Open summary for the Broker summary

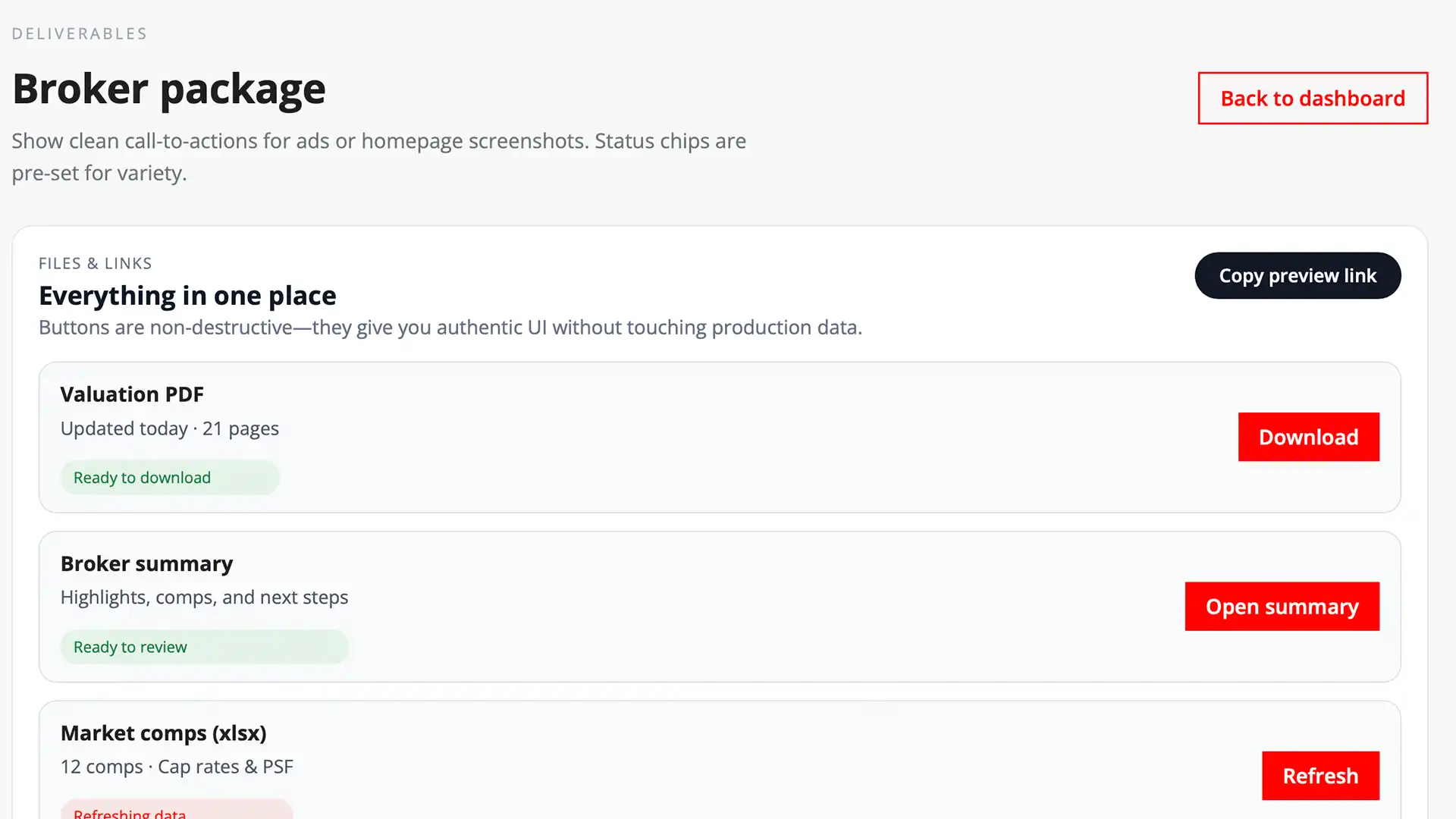click(1282, 606)
